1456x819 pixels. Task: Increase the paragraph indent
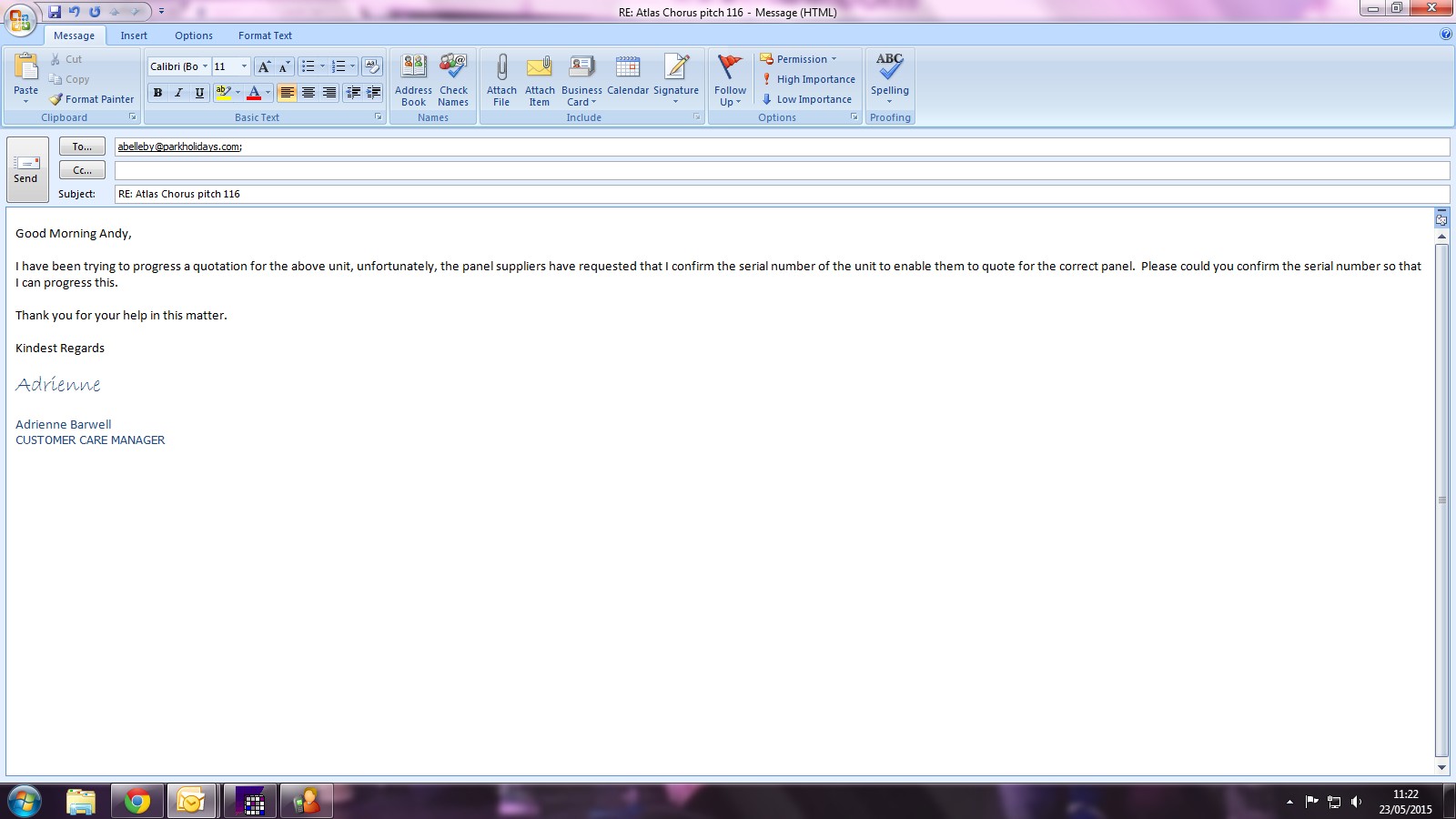pos(373,93)
